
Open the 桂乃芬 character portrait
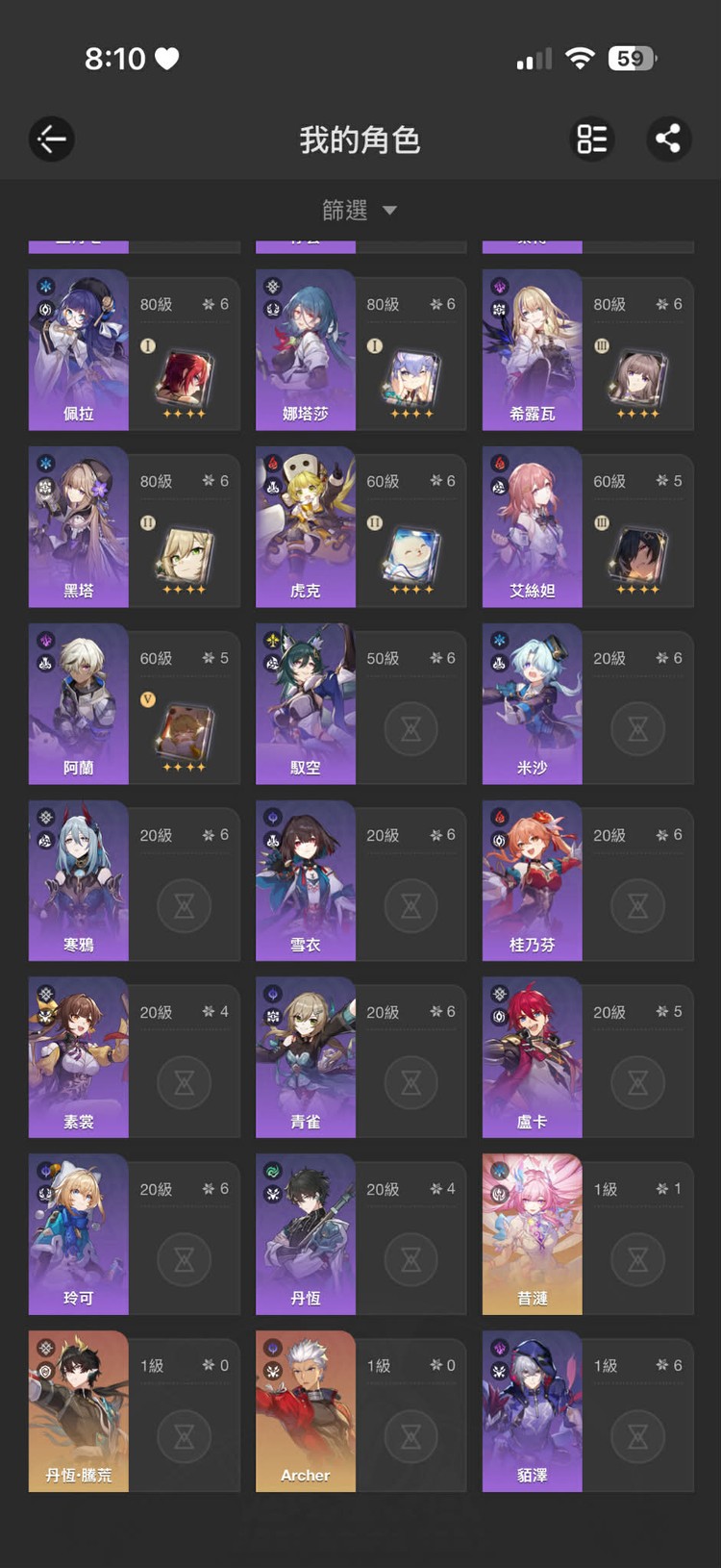coord(532,880)
